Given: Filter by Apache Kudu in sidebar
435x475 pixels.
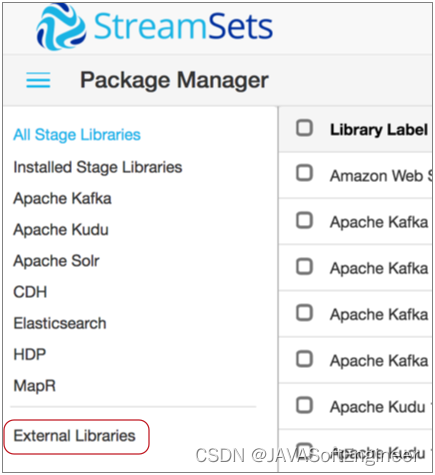Looking at the screenshot, I should coord(61,230).
